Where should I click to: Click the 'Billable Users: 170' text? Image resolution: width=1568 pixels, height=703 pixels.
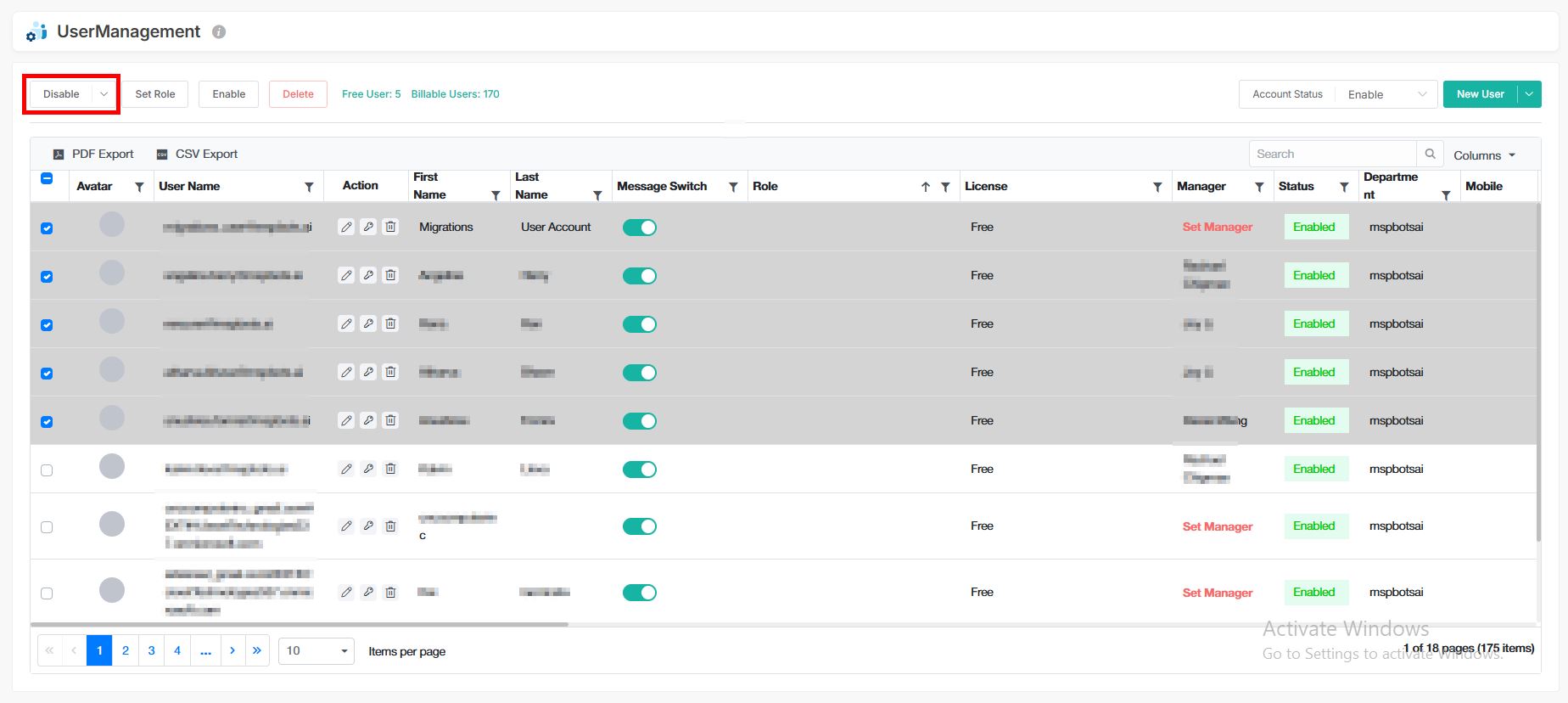click(456, 94)
